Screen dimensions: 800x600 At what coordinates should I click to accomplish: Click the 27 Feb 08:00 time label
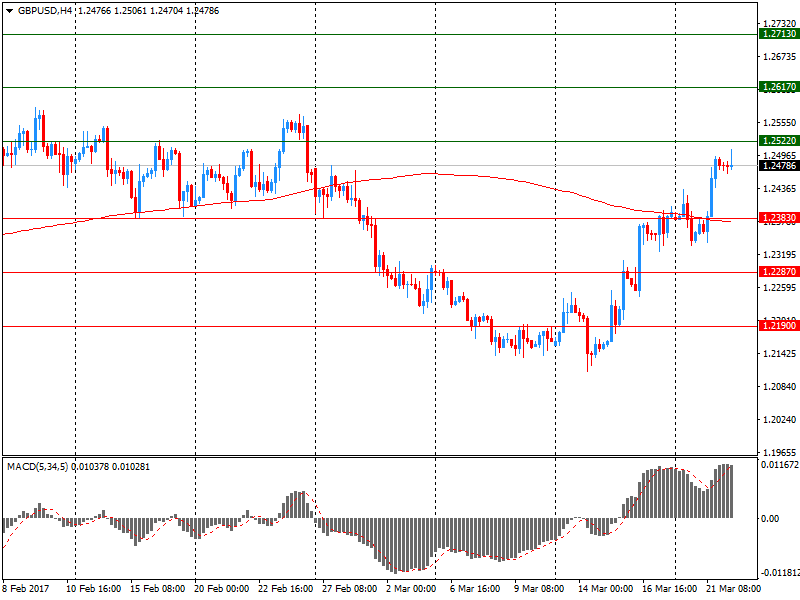(x=349, y=589)
